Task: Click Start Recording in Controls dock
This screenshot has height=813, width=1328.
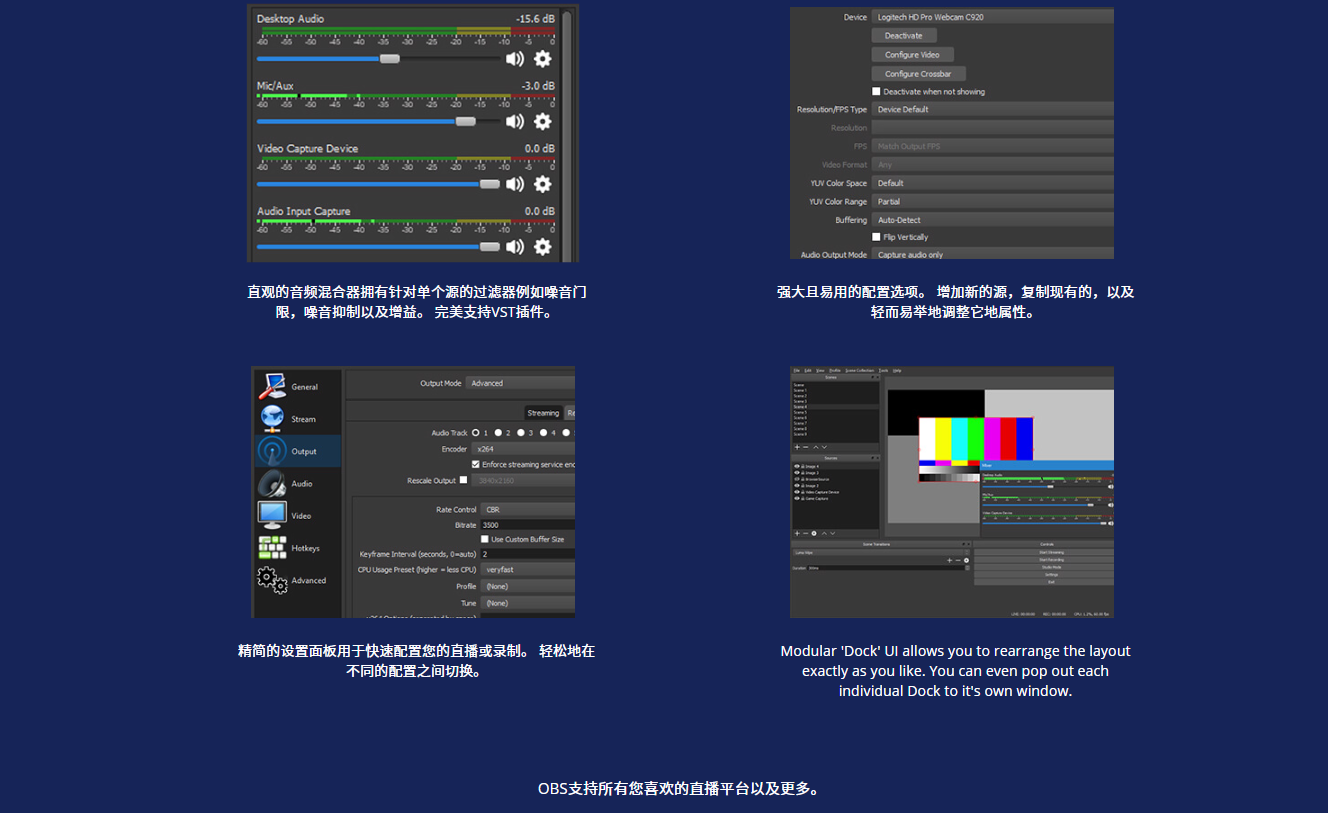Action: coord(1044,560)
